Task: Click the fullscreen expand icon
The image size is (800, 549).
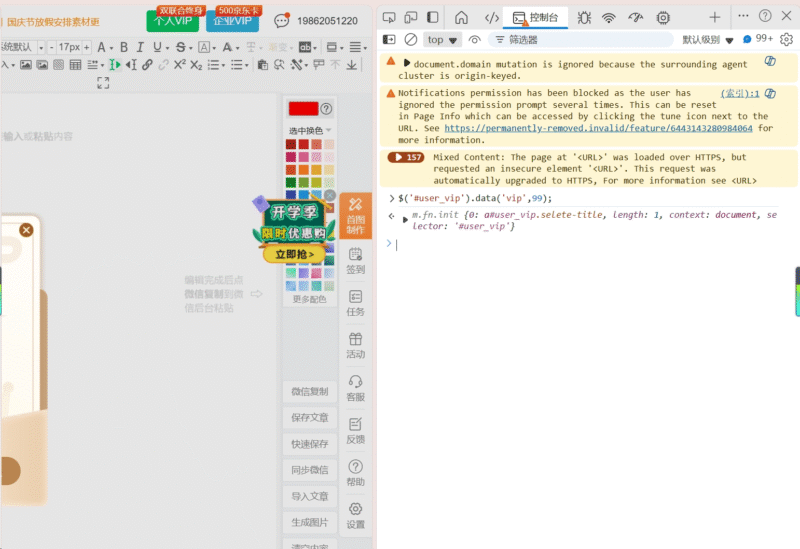Action: point(103,83)
